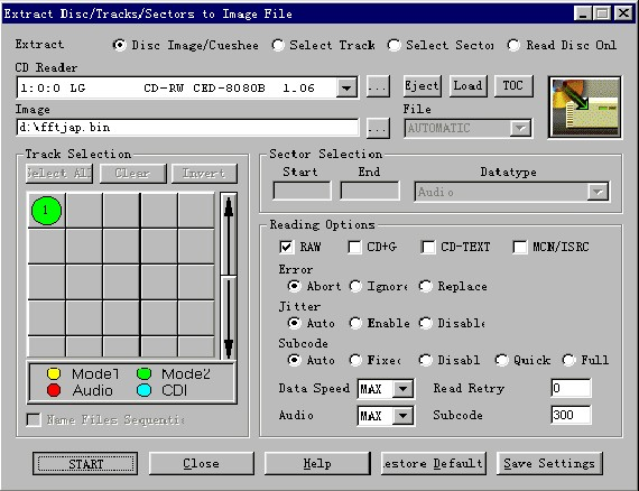Viewport: 639px width, 491px height.
Task: Browse for CD reader with ellipsis button
Action: click(378, 86)
